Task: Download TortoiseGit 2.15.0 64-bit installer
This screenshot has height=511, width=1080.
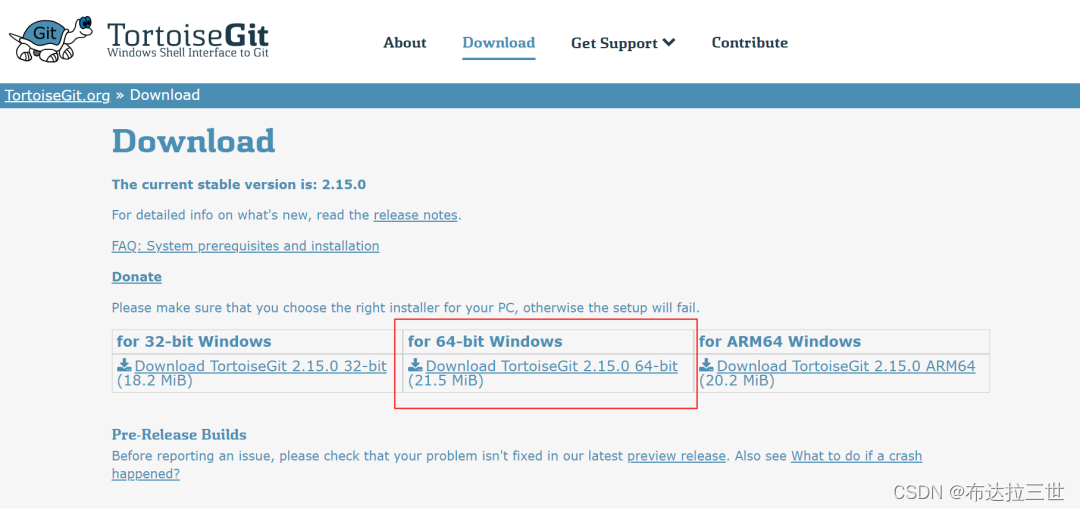Action: pyautogui.click(x=552, y=366)
